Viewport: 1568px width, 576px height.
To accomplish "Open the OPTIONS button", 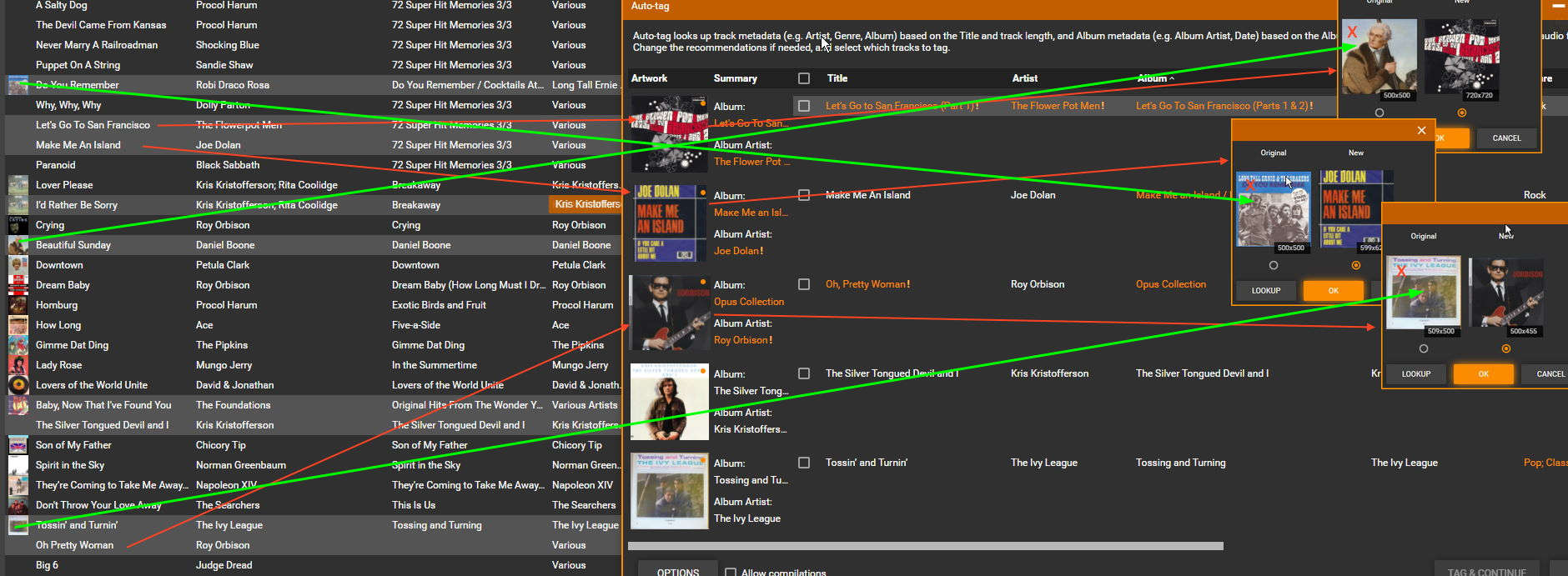I will [677, 571].
